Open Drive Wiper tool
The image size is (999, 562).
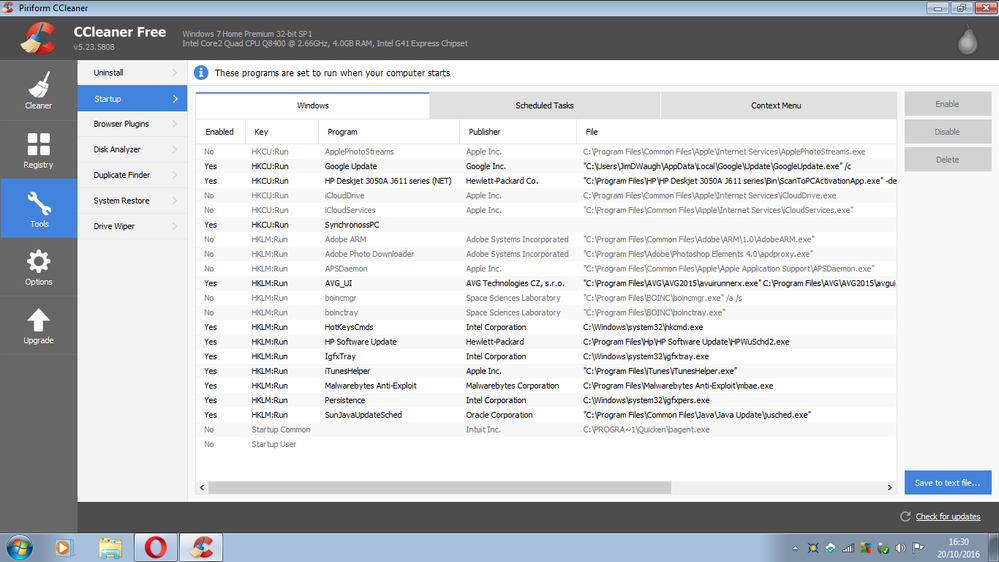tap(133, 226)
